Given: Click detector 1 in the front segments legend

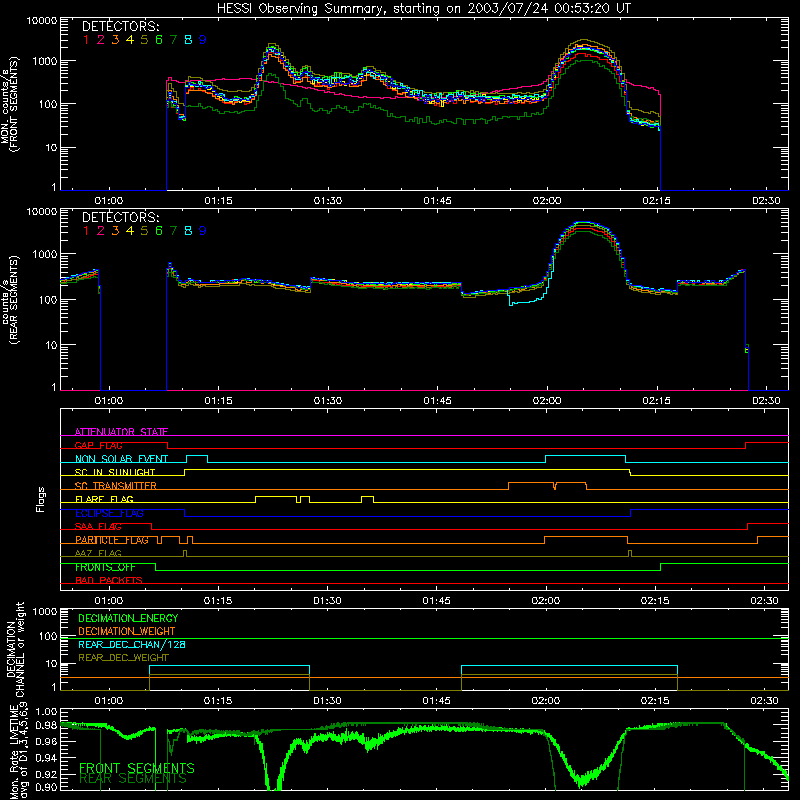Looking at the screenshot, I should [86, 40].
